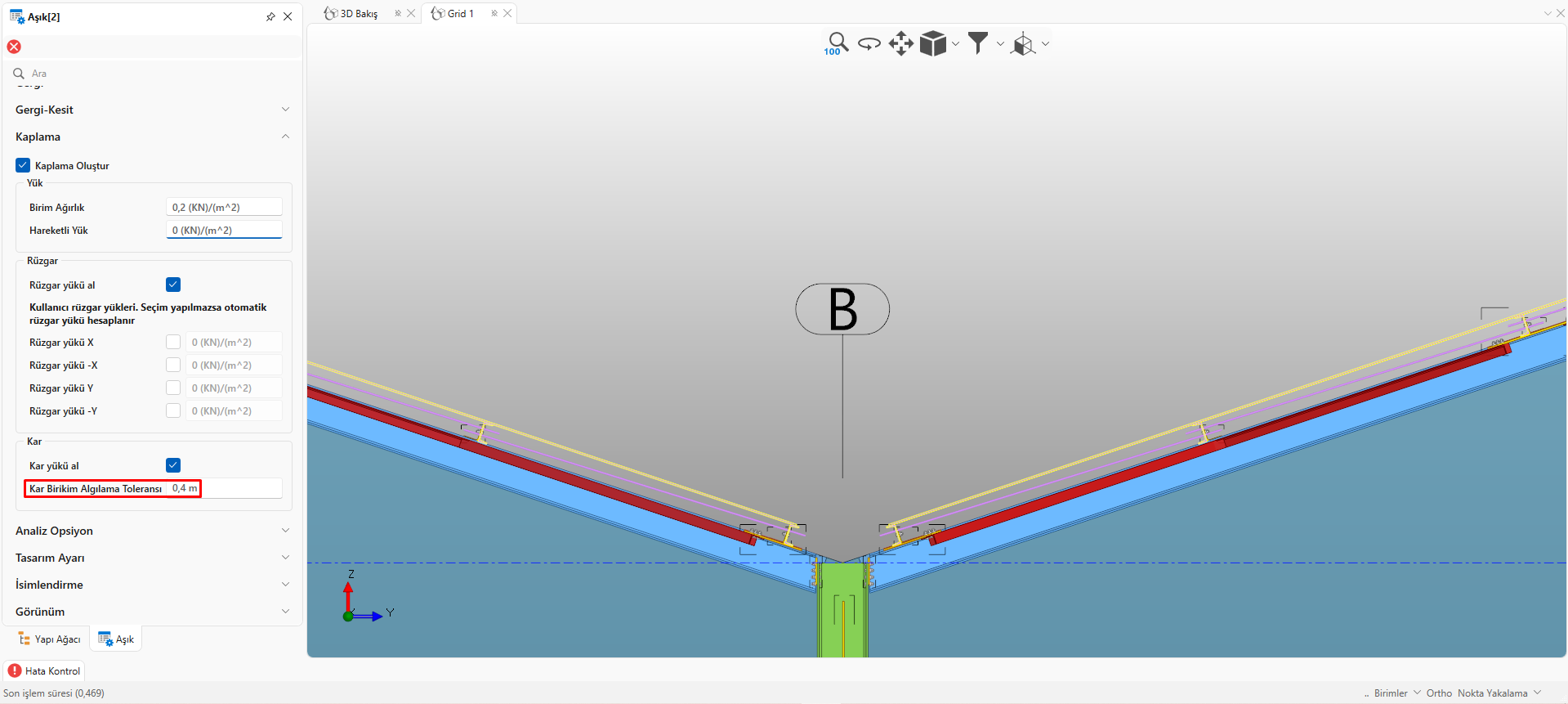Viewport: 1568px width, 704px height.
Task: Click the Rüzgar yükü -X value field
Action: click(235, 365)
